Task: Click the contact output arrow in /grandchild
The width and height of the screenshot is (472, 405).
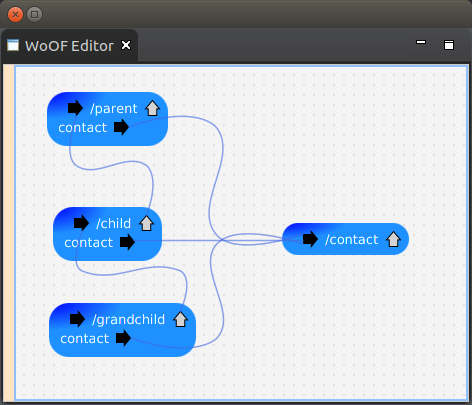Action: coord(123,338)
